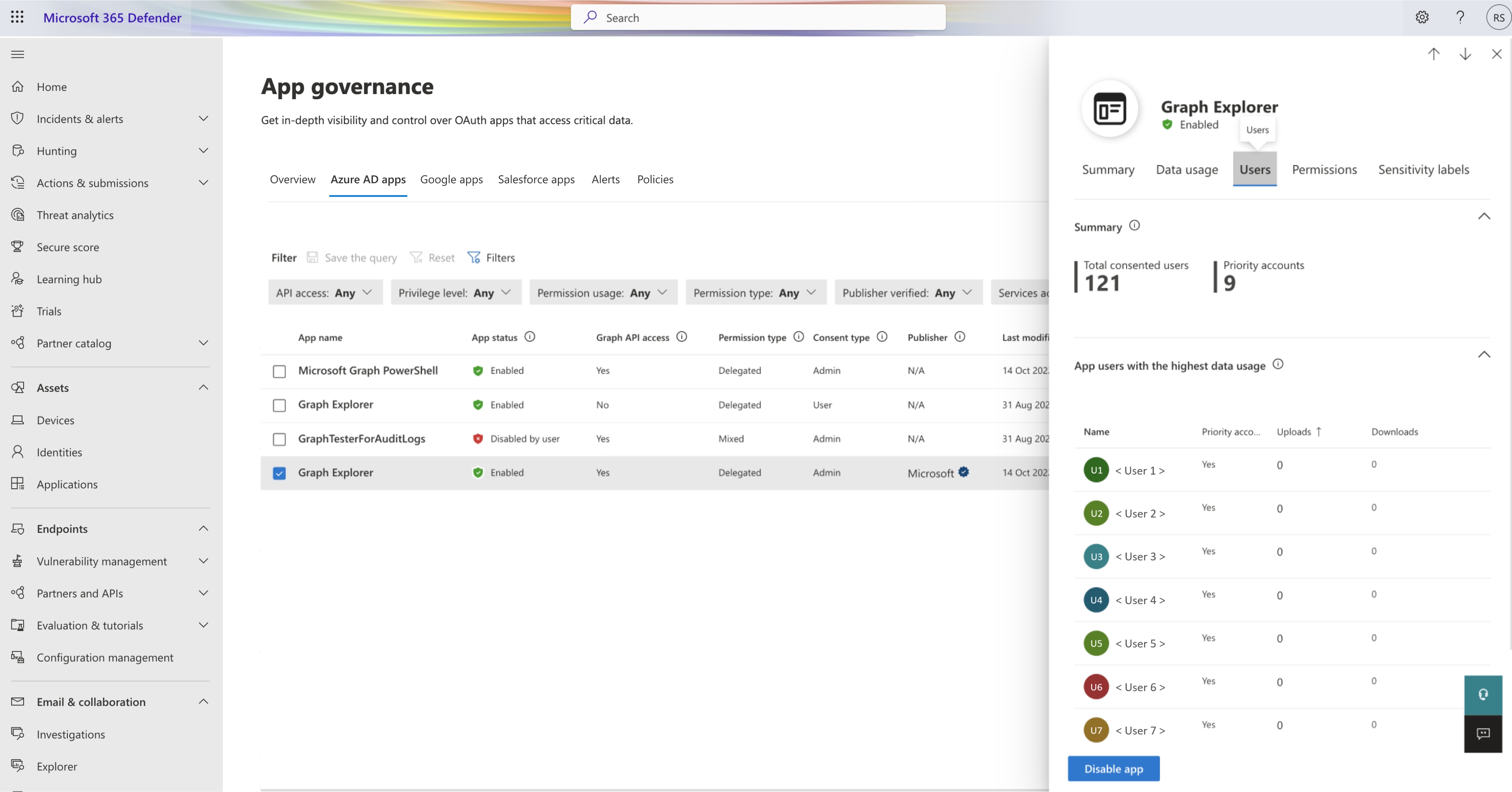This screenshot has width=1512, height=792.
Task: Switch to the Permissions tab
Action: pyautogui.click(x=1324, y=169)
